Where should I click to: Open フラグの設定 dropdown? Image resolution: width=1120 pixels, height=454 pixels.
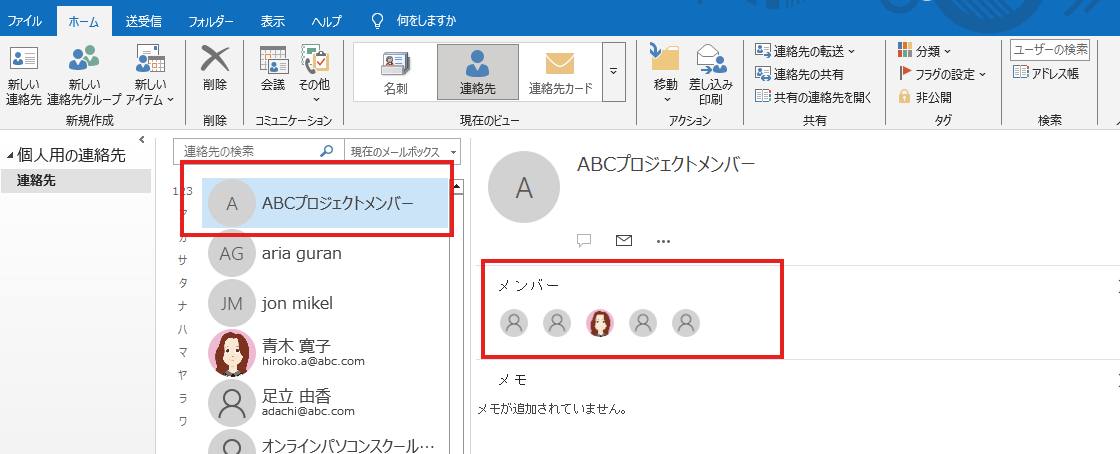click(x=941, y=74)
